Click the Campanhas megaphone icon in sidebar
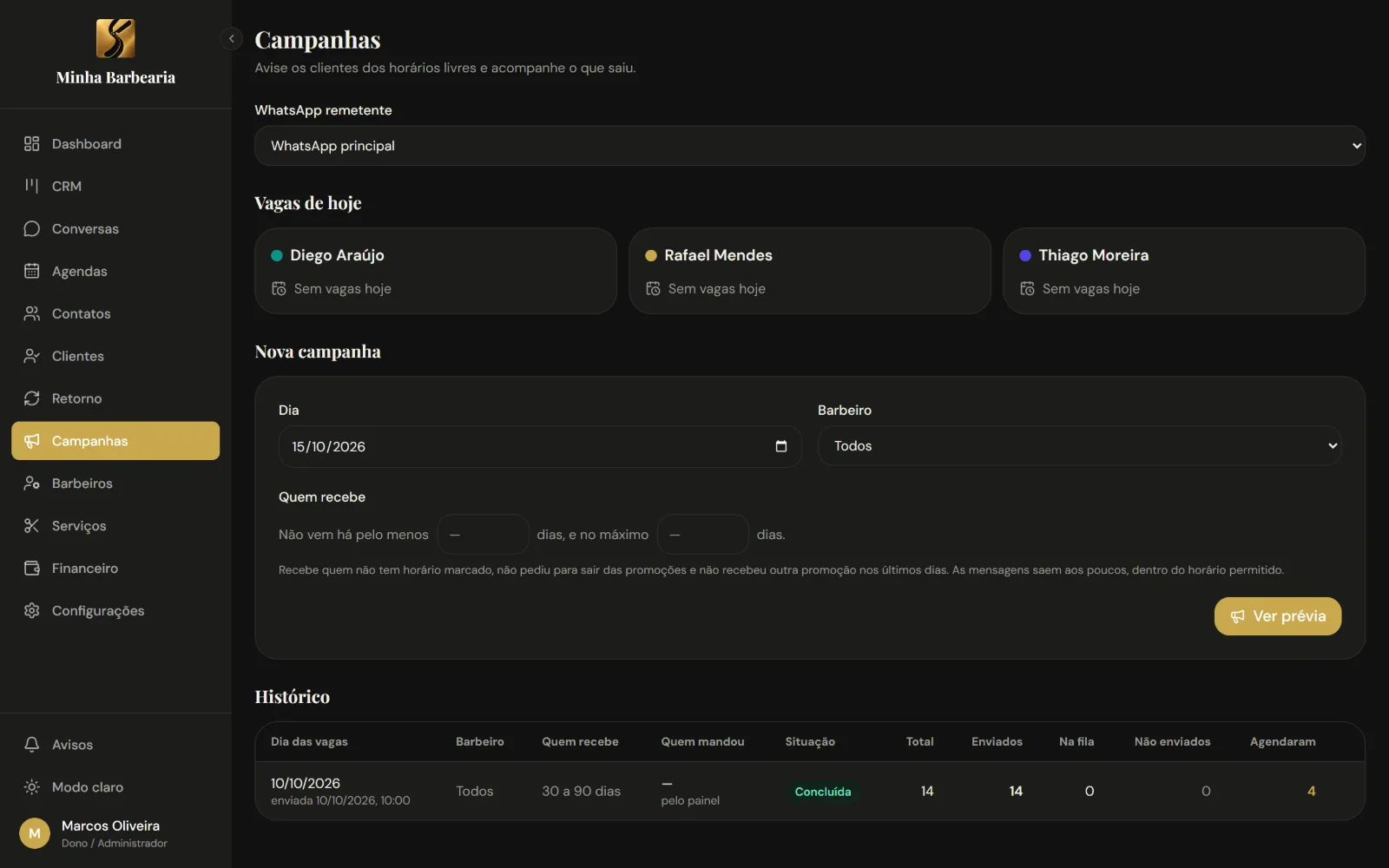1389x868 pixels. tap(32, 441)
